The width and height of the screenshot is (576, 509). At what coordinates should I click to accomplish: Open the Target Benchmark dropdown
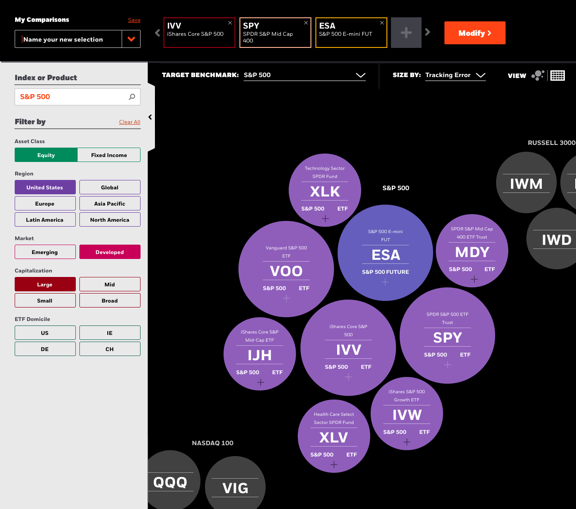point(305,75)
